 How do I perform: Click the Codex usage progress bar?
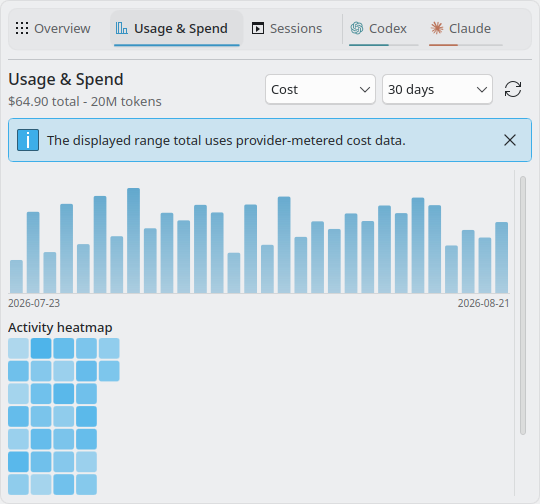384,45
